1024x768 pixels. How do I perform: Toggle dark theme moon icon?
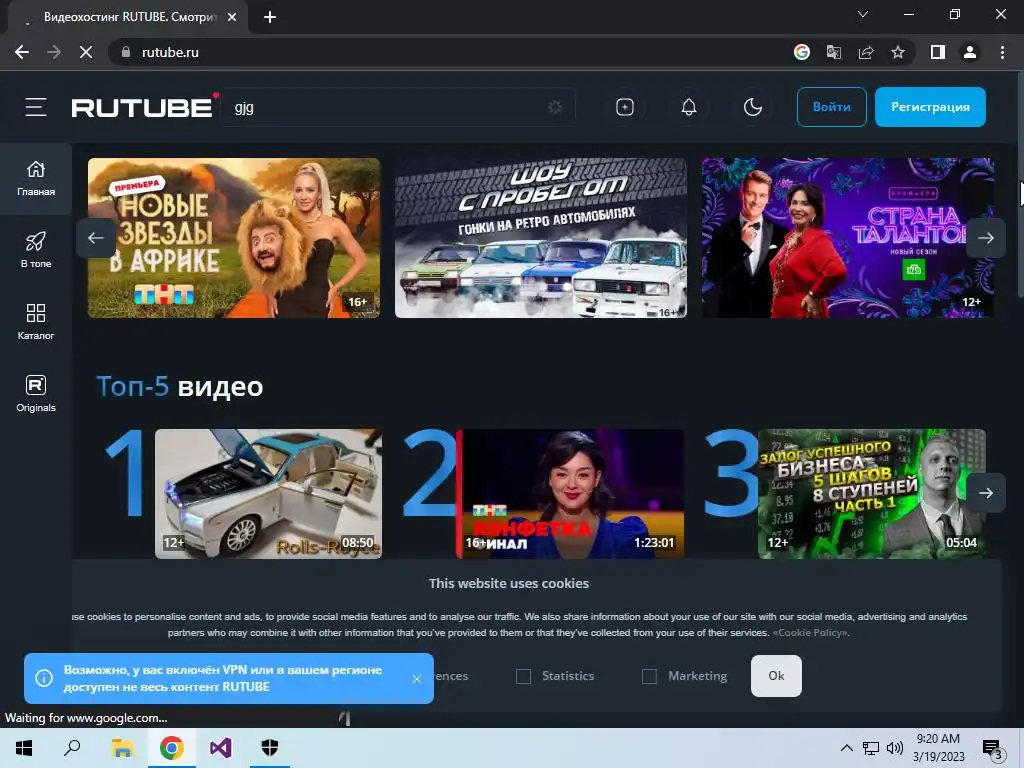(x=752, y=107)
